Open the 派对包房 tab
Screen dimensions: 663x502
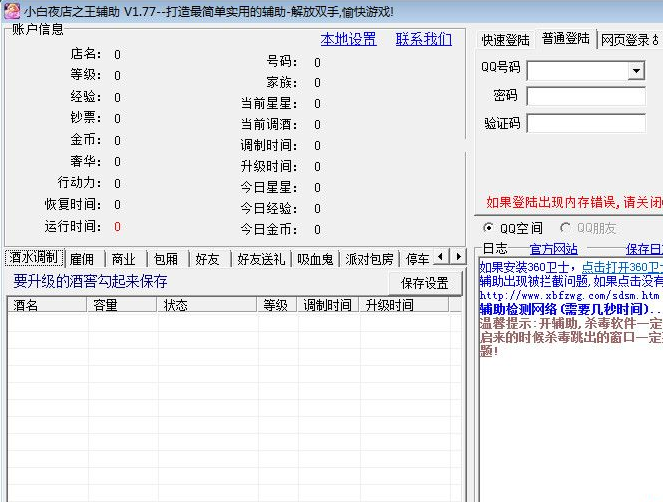(x=369, y=259)
